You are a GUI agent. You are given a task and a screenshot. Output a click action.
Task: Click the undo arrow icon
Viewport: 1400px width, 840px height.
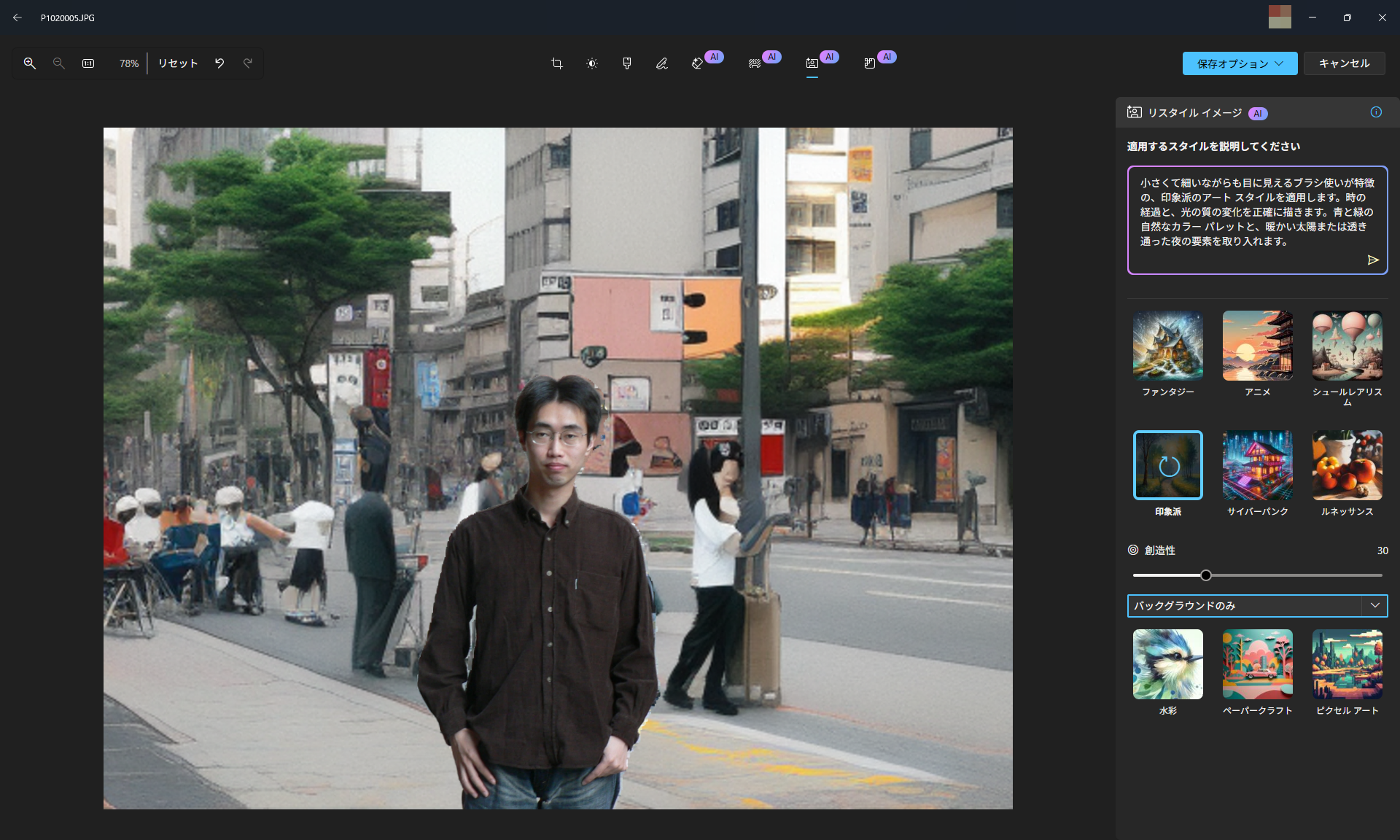click(219, 63)
